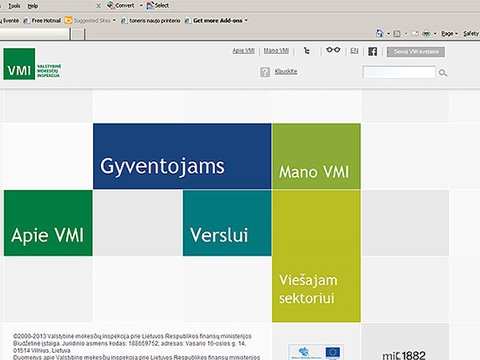Switch language using the EN link

(354, 51)
